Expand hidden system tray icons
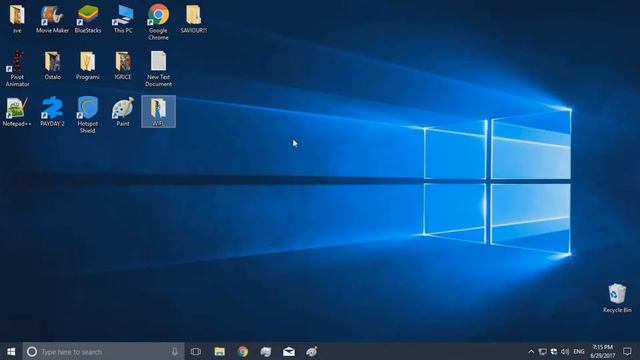The width and height of the screenshot is (640, 360). (x=531, y=351)
